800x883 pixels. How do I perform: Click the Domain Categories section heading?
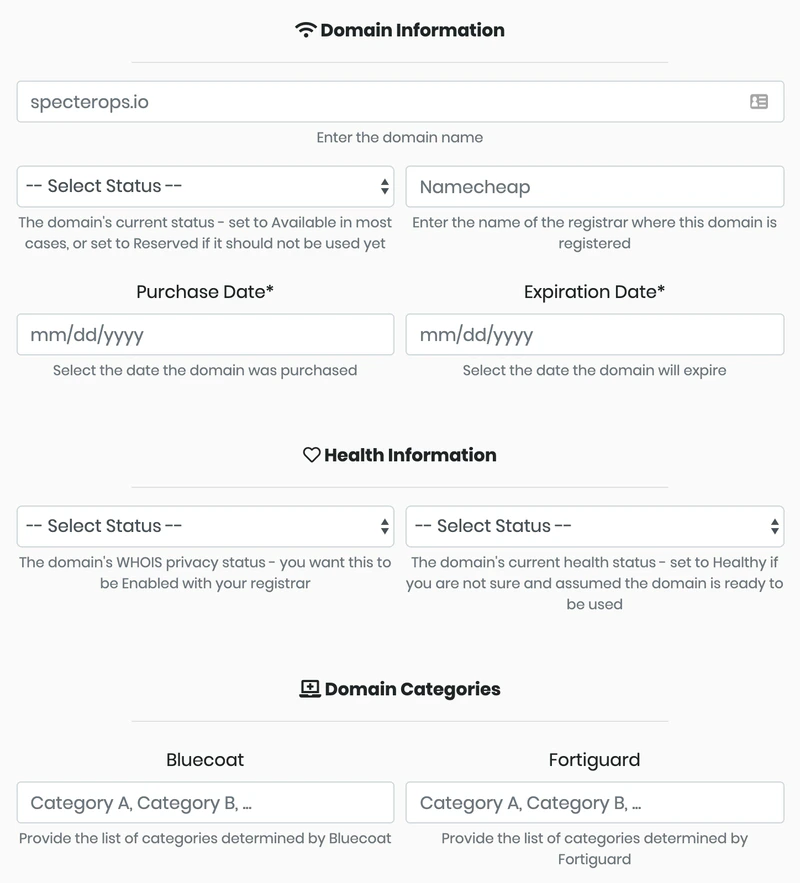412,689
